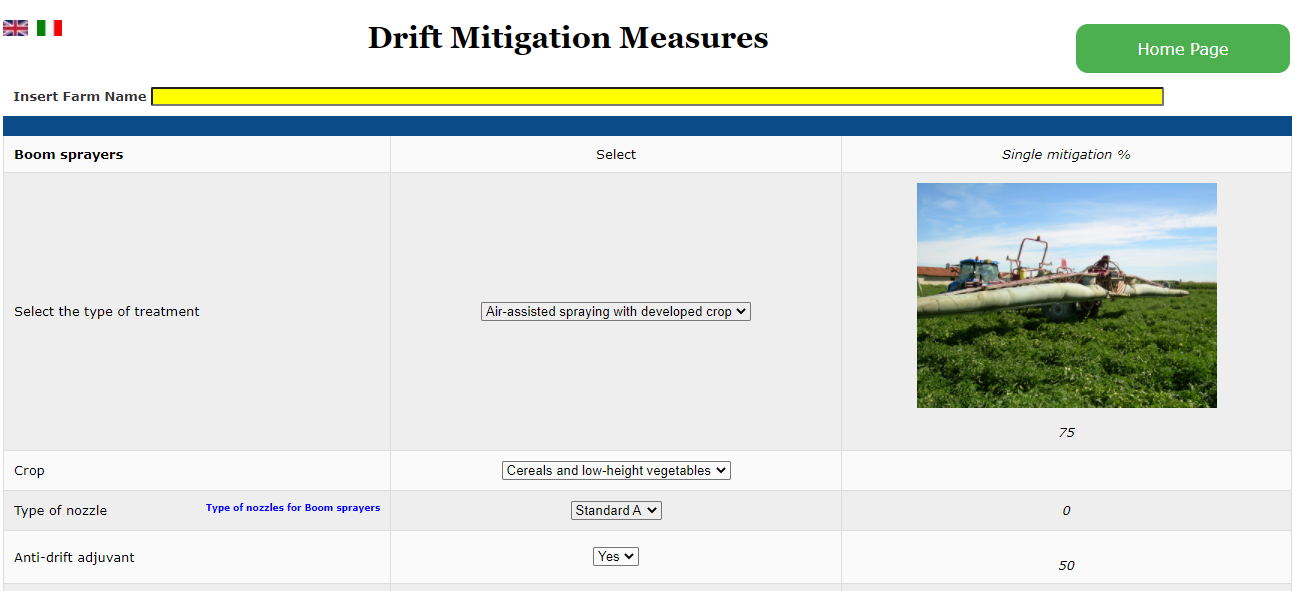Viewport: 1299px width, 591px height.
Task: Switch language using the Italian flag
Action: tap(49, 28)
